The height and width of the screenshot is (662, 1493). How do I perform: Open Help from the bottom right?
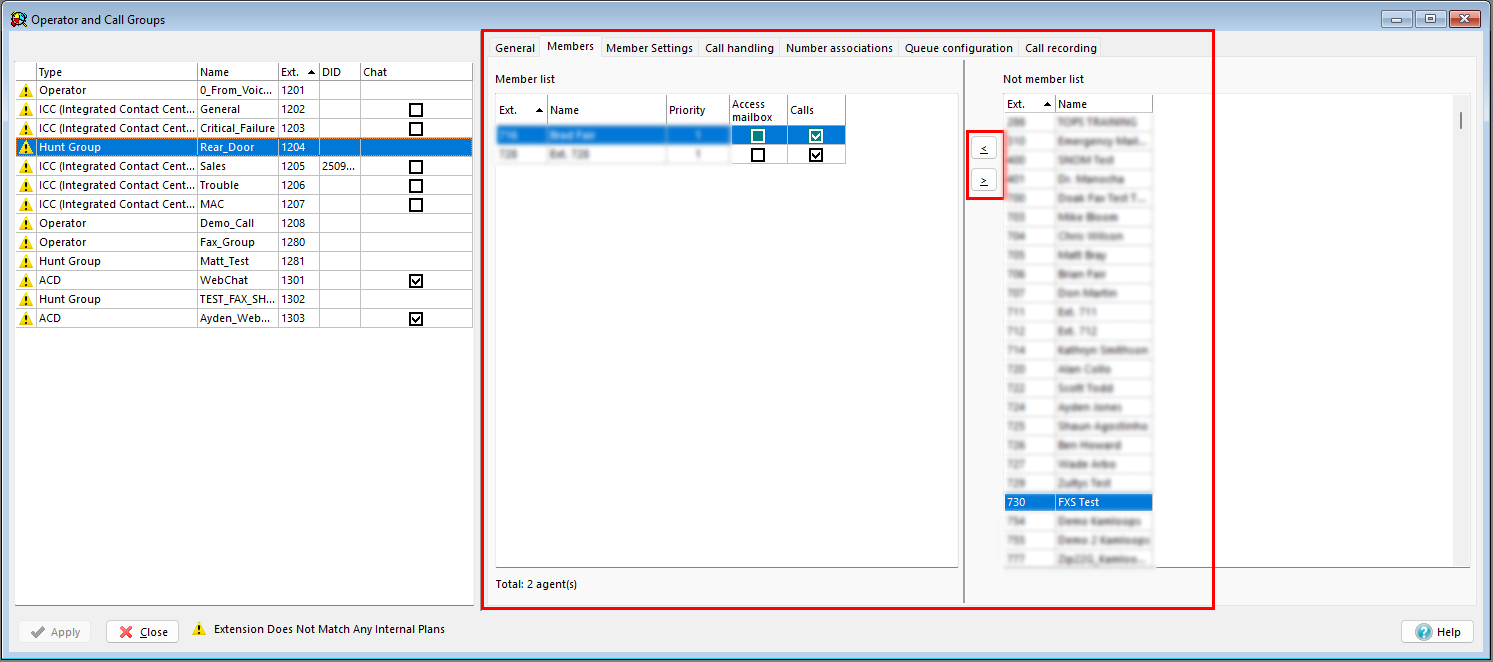coord(1438,632)
